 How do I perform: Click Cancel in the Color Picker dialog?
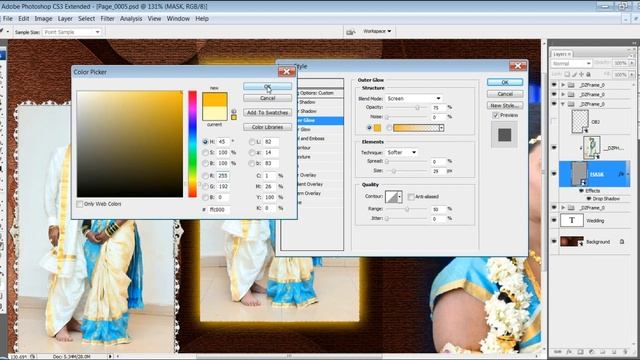267,98
